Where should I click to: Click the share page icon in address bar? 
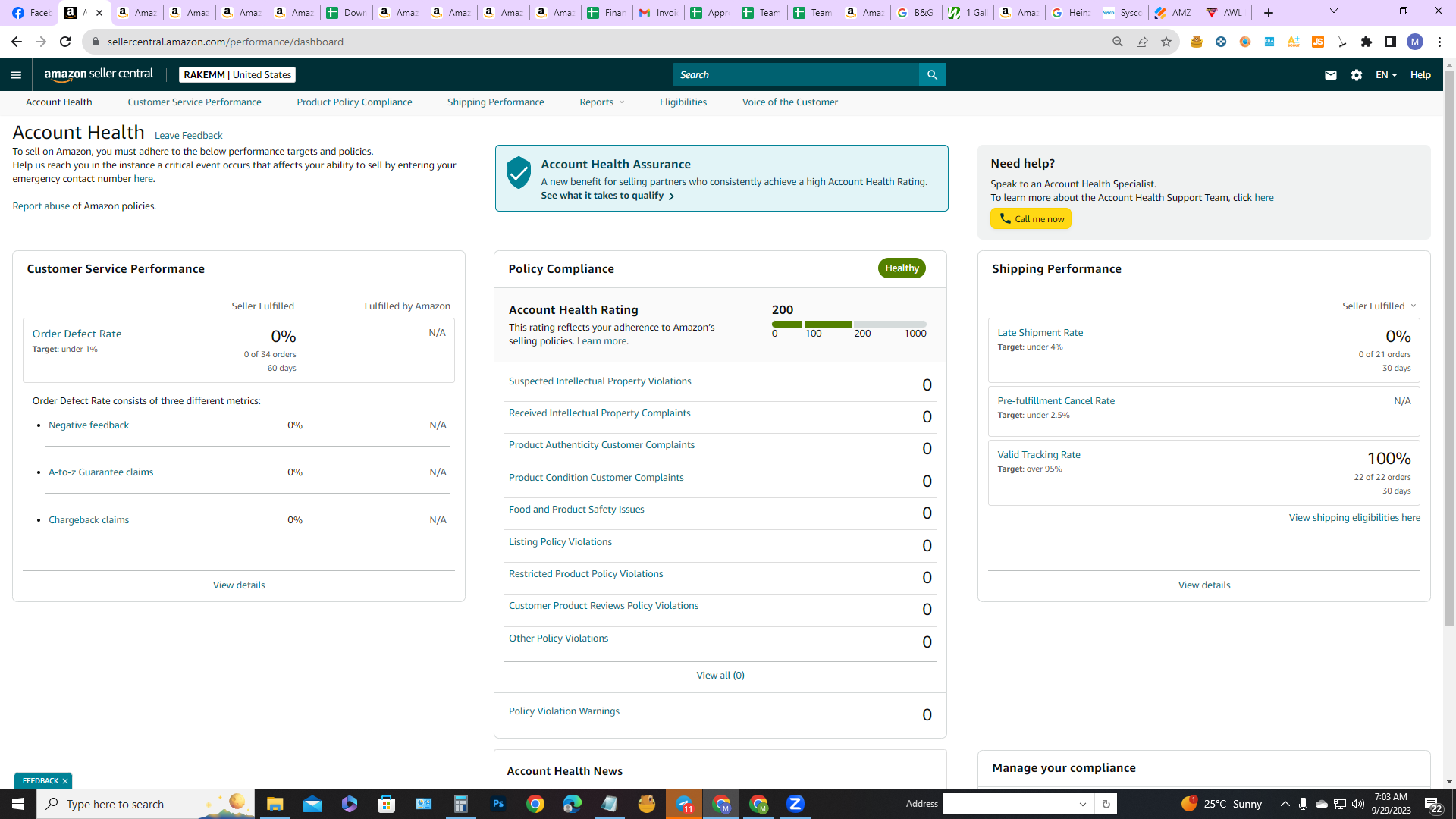[x=1142, y=42]
